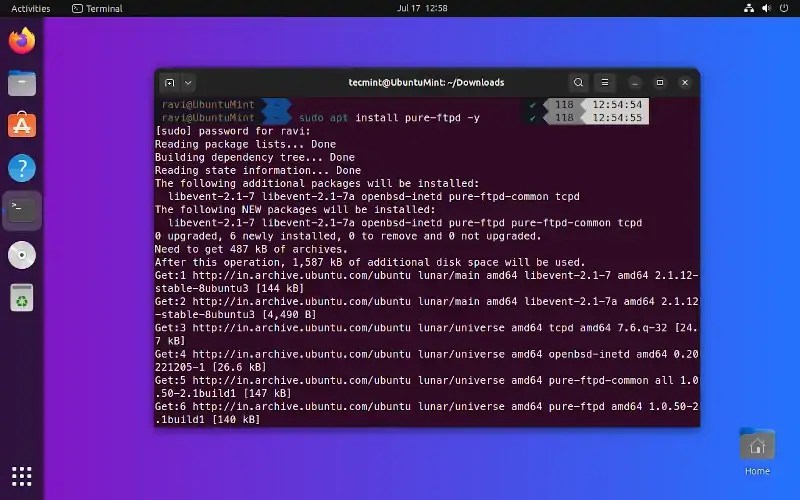Image resolution: width=800 pixels, height=500 pixels.
Task: Open the clock showing Jul 17 12:58
Action: [x=422, y=8]
